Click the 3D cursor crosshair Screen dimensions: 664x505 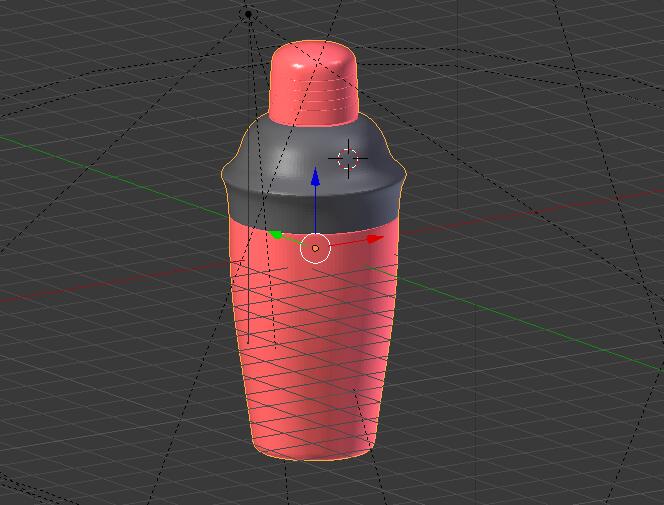[348, 159]
